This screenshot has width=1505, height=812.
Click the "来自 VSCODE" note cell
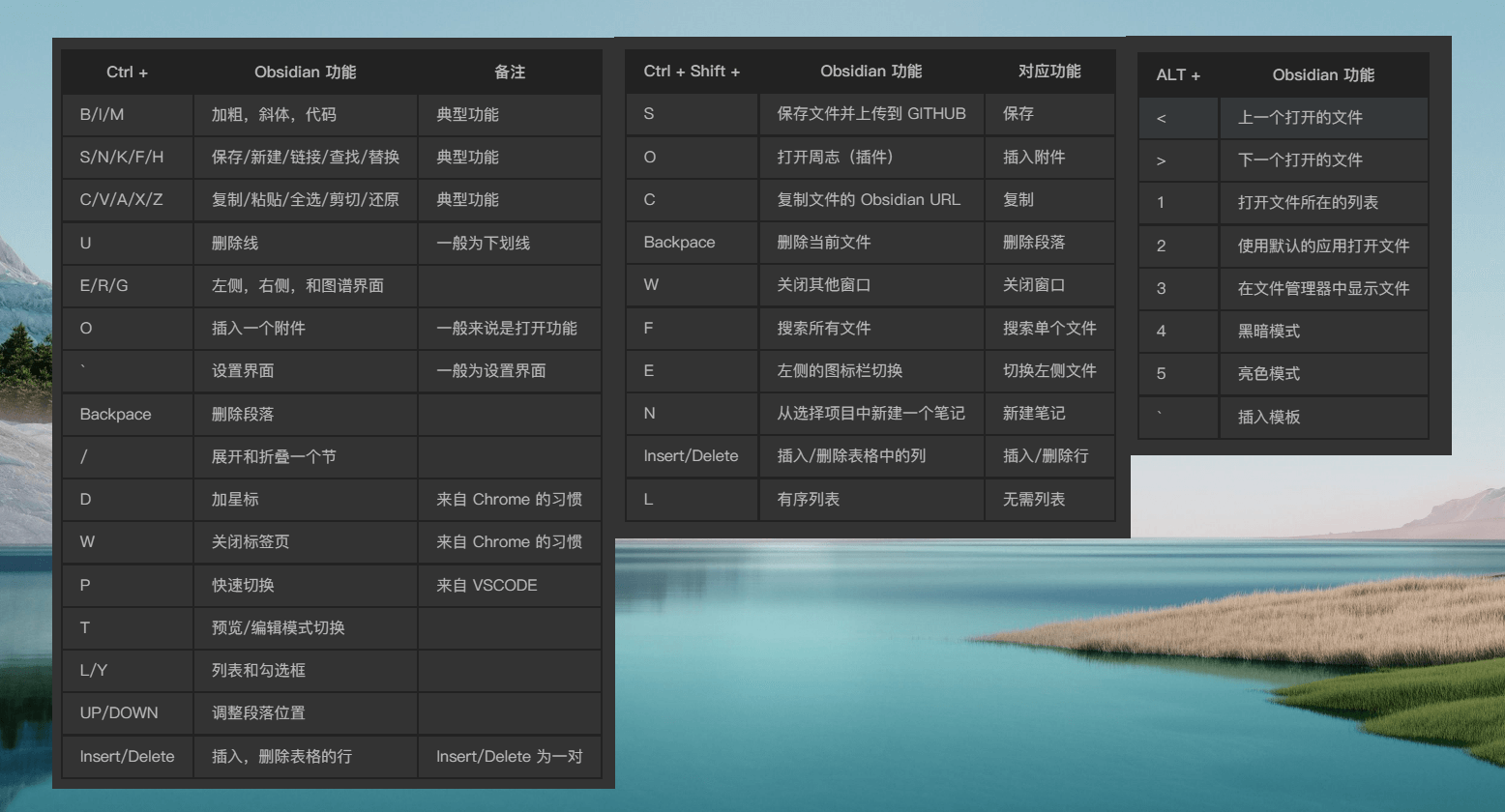coord(487,585)
